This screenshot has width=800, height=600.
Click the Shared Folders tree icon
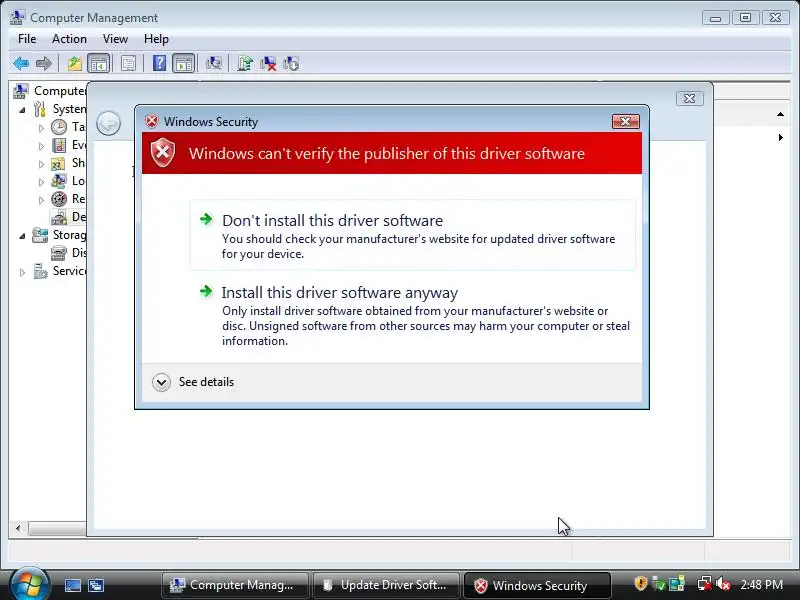(x=58, y=163)
